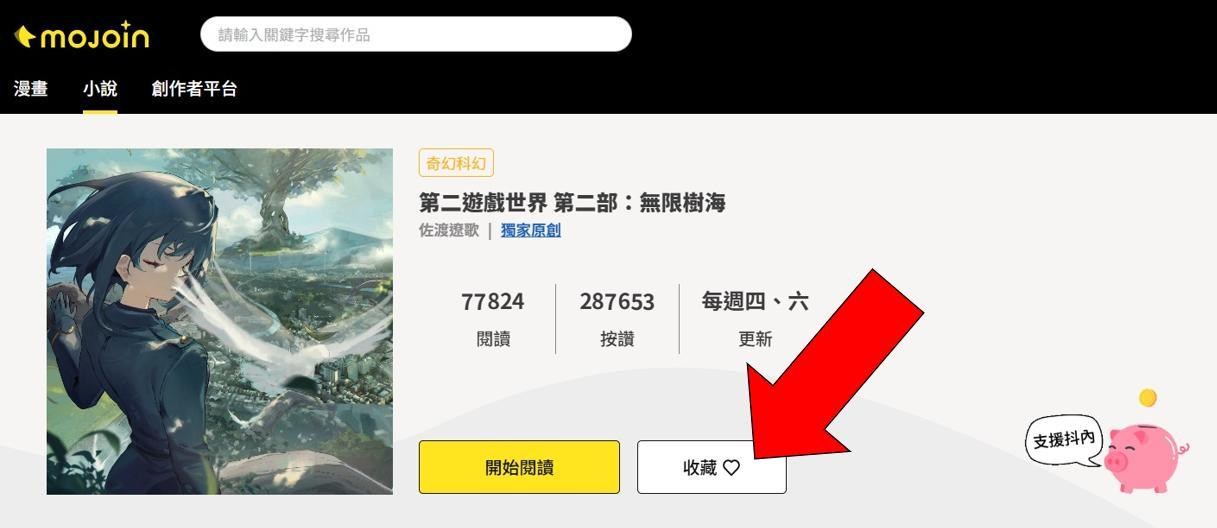Image resolution: width=1217 pixels, height=528 pixels.
Task: Click the 287653 按讚 count
Action: (617, 319)
